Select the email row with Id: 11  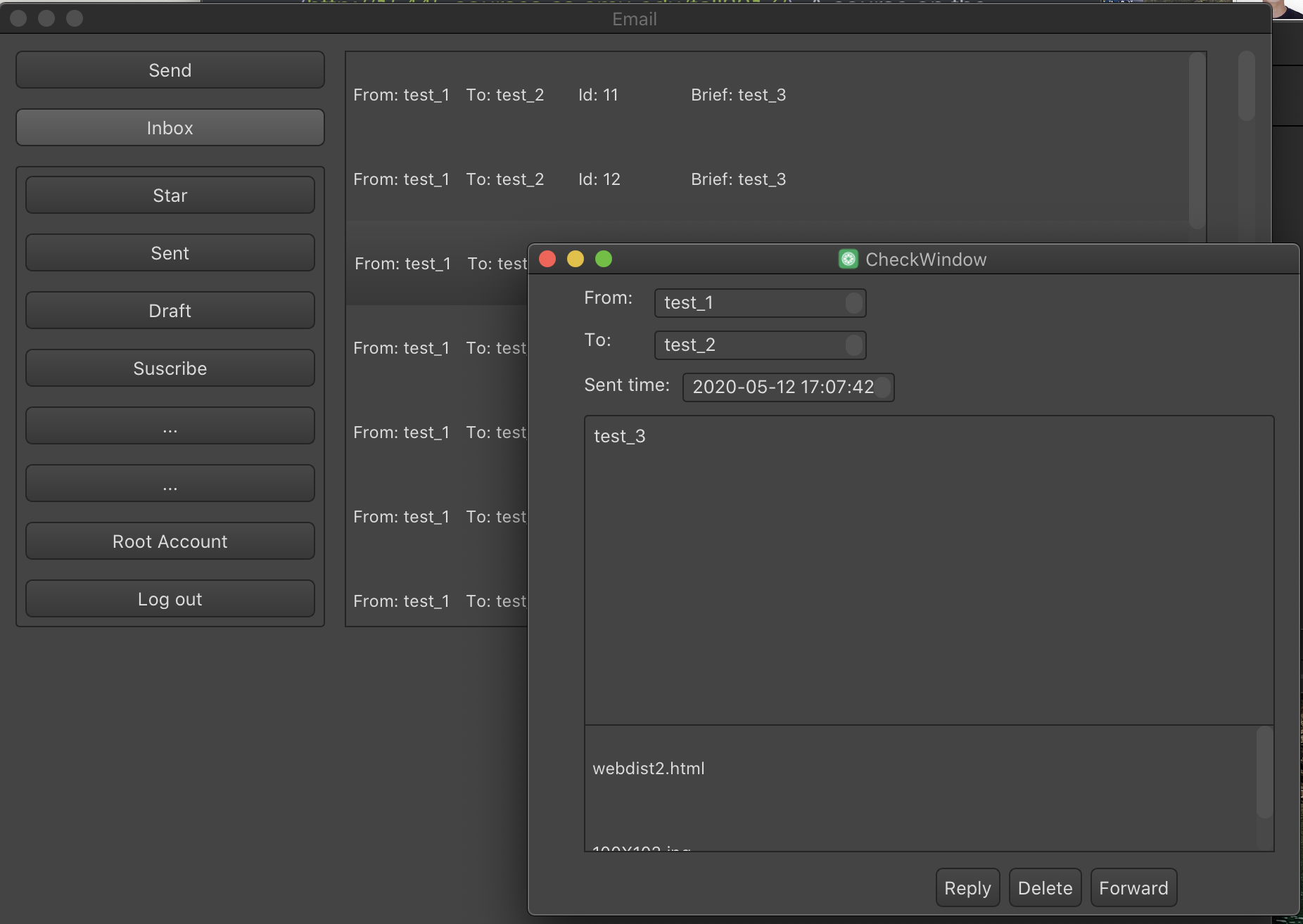767,95
